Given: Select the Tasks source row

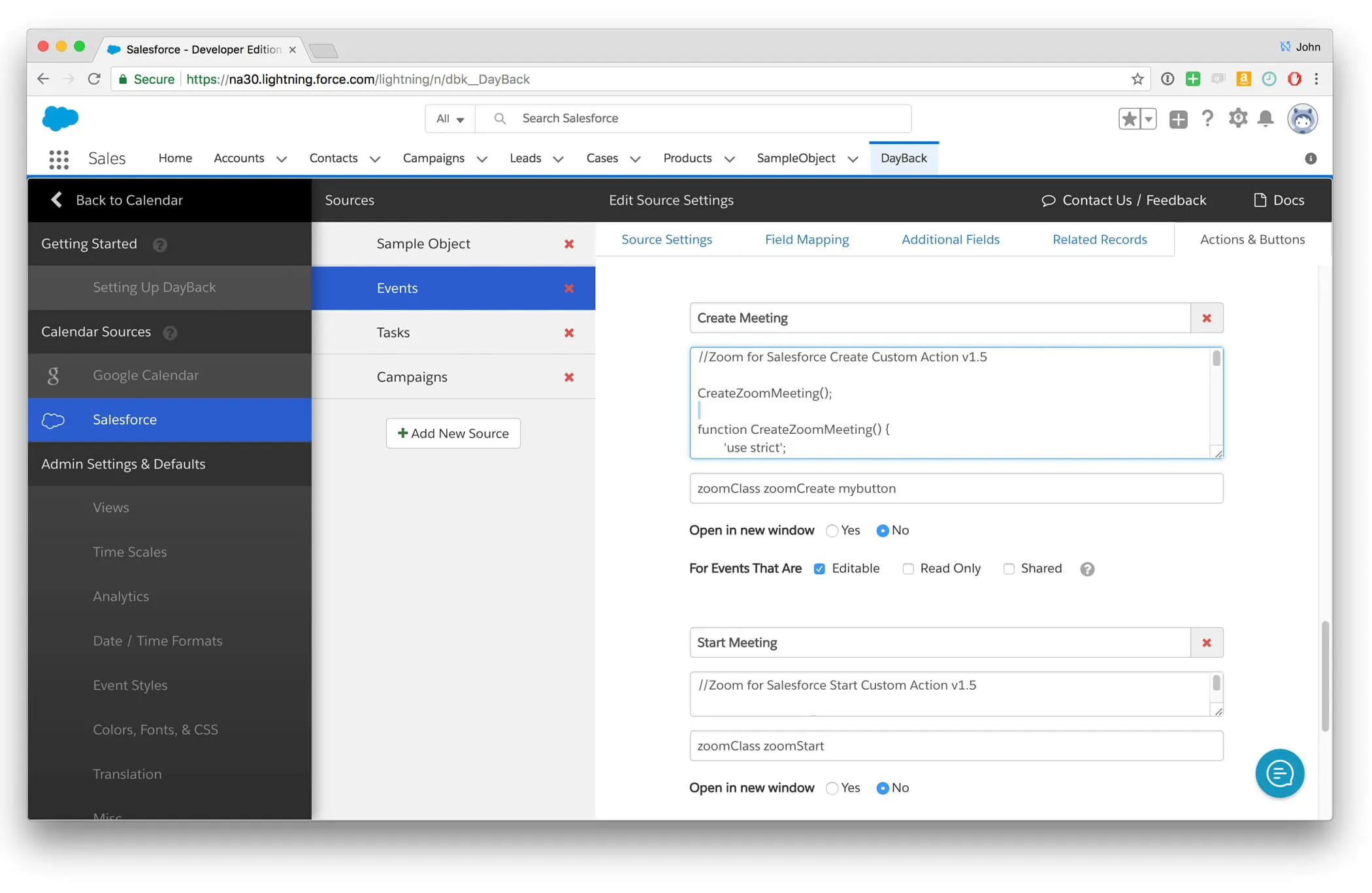Looking at the screenshot, I should 453,333.
